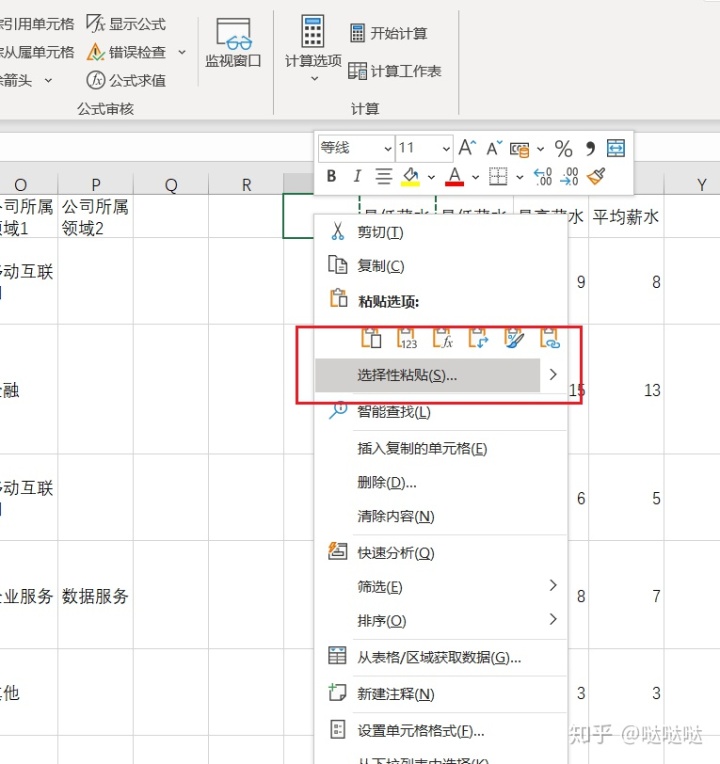The image size is (720, 764).
Task: Open the Watch Window (监视窗口)
Action: pyautogui.click(x=233, y=43)
